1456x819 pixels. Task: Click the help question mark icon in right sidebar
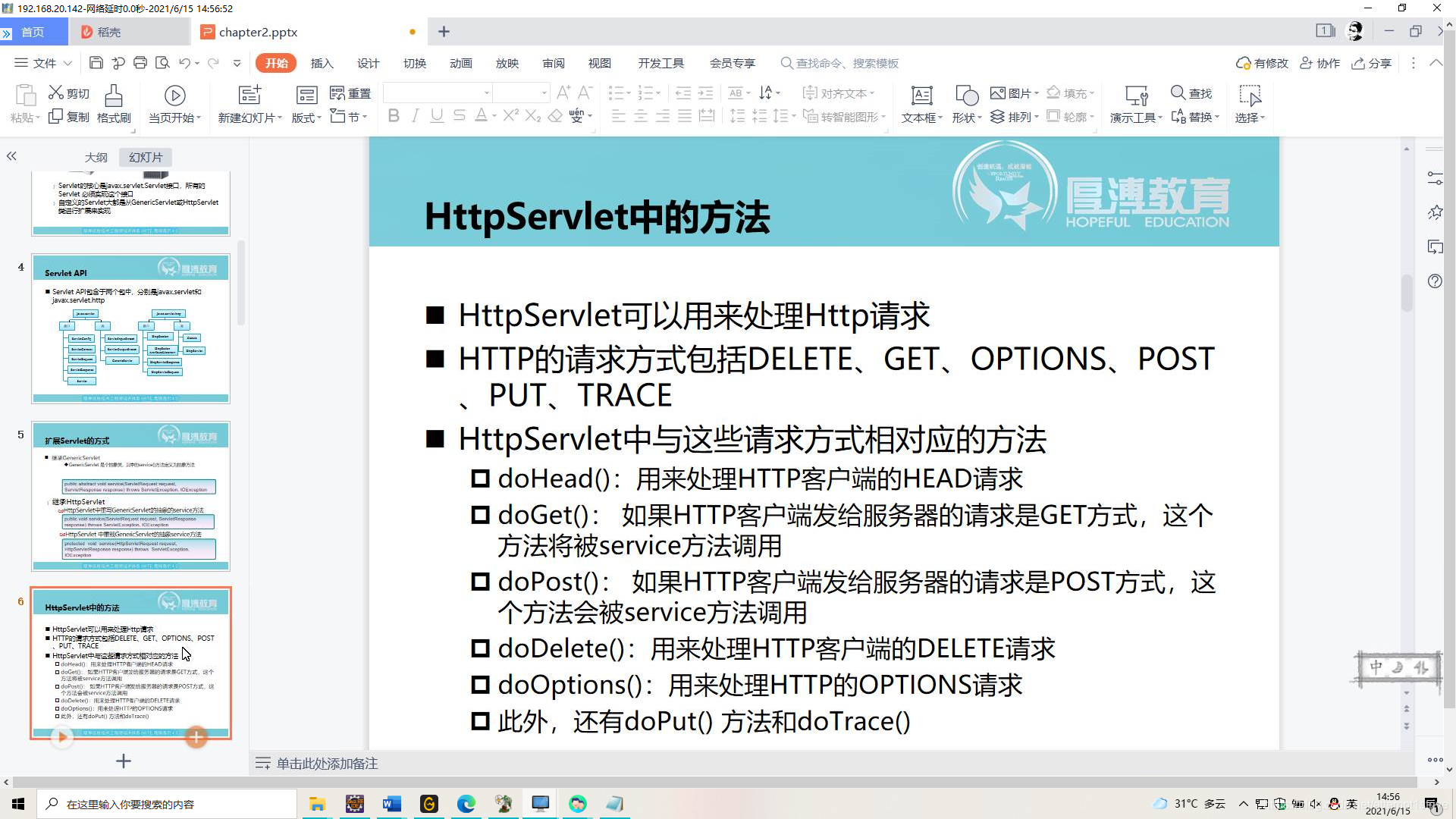point(1435,281)
